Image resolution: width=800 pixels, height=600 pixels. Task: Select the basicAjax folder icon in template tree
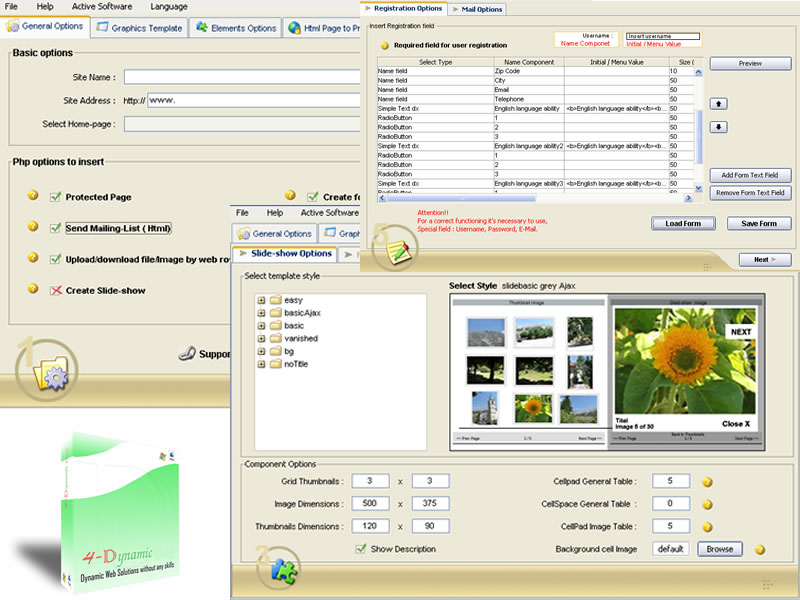click(x=276, y=312)
